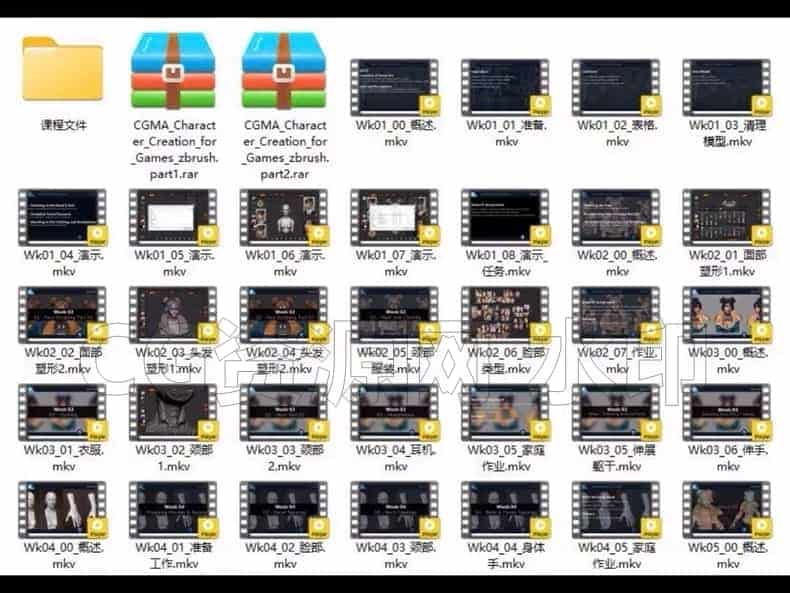
Task: Click the Wk02_03 头发塑形1 video icon
Action: pos(174,315)
